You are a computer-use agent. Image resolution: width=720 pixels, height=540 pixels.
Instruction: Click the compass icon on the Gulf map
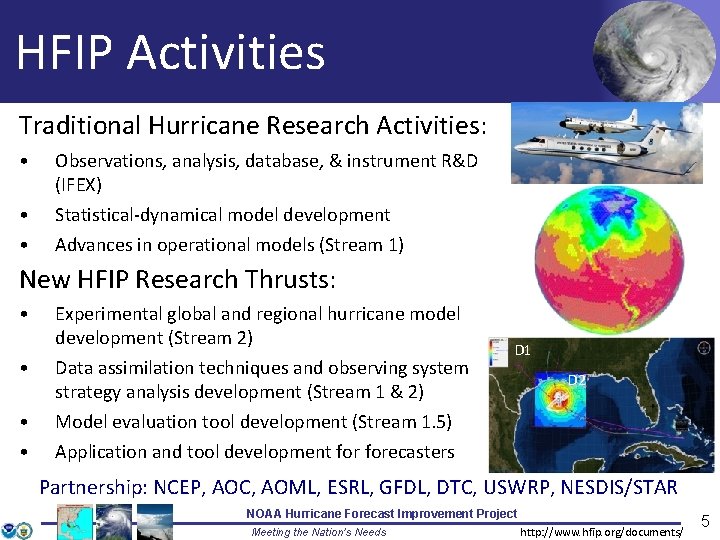(x=704, y=348)
